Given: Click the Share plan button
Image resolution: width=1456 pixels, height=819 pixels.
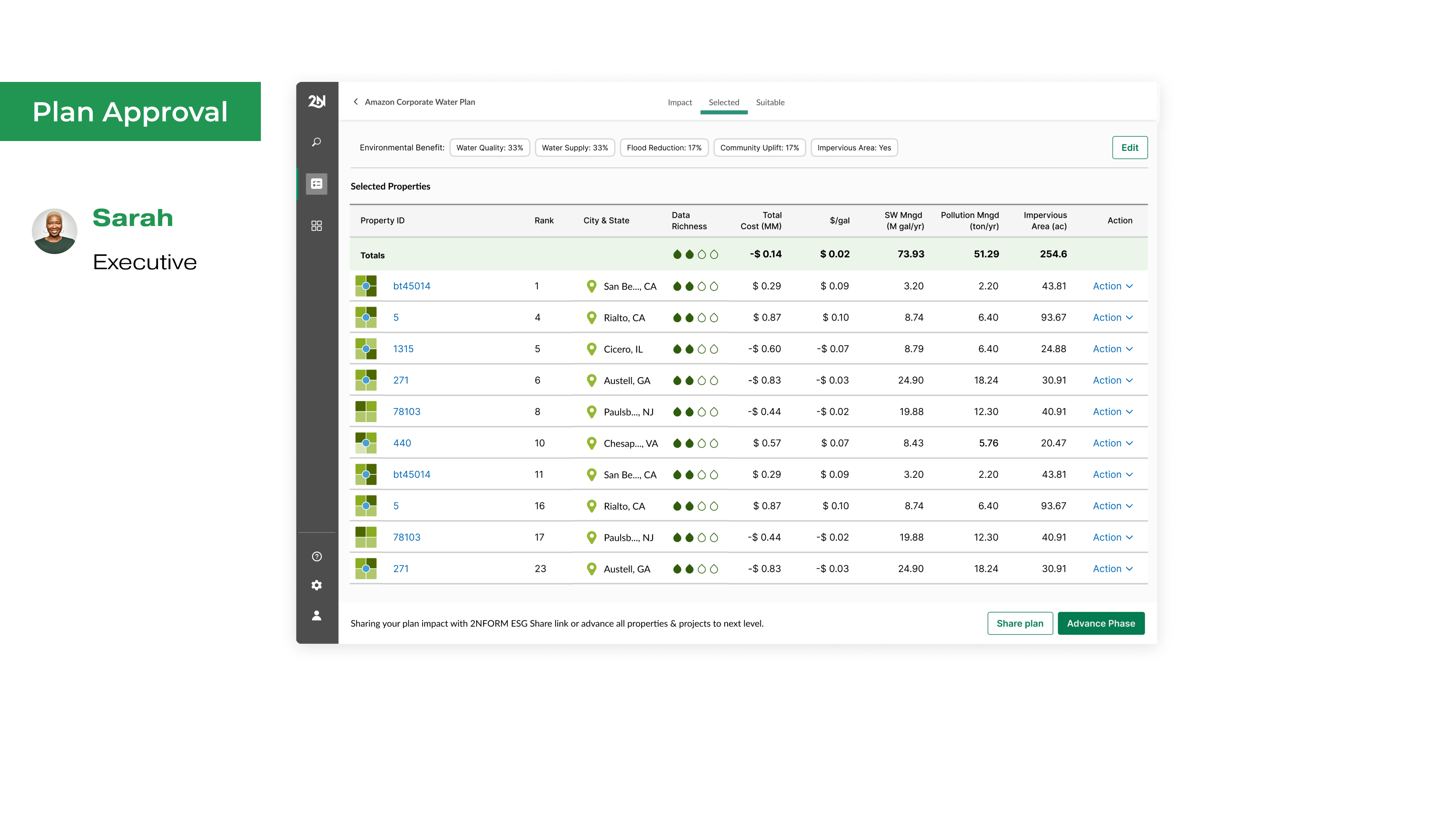Looking at the screenshot, I should pyautogui.click(x=1020, y=623).
